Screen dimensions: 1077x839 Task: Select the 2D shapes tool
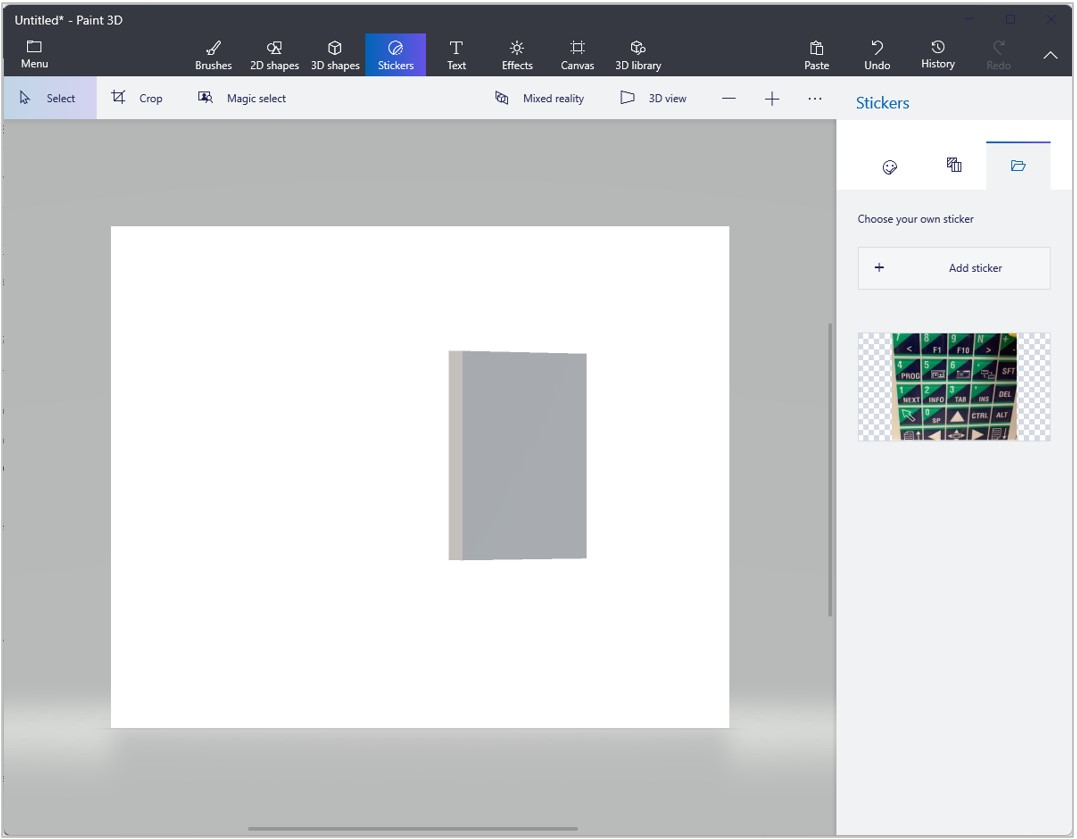274,54
